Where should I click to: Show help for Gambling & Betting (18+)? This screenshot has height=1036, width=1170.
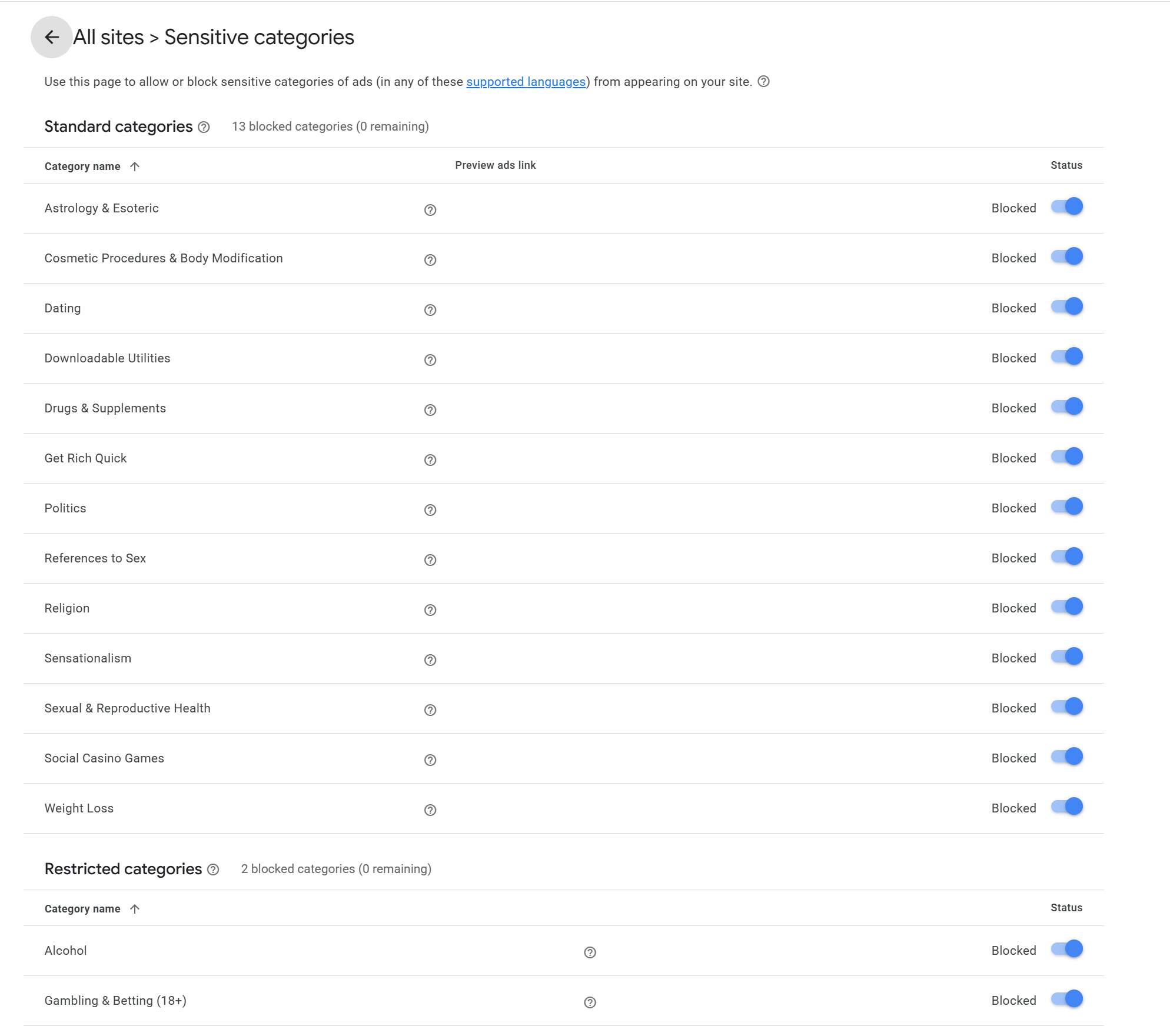(x=590, y=1002)
